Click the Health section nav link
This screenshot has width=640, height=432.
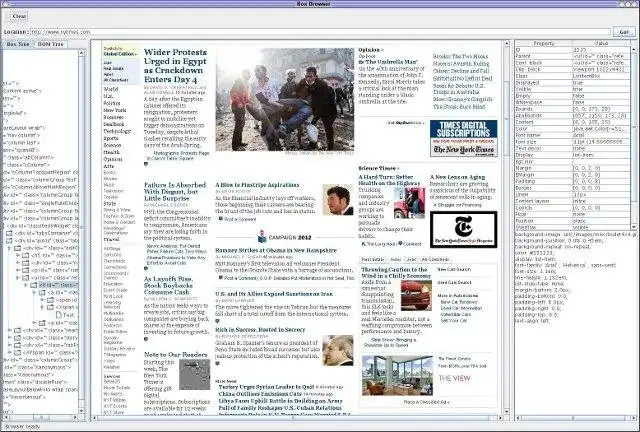(x=111, y=152)
